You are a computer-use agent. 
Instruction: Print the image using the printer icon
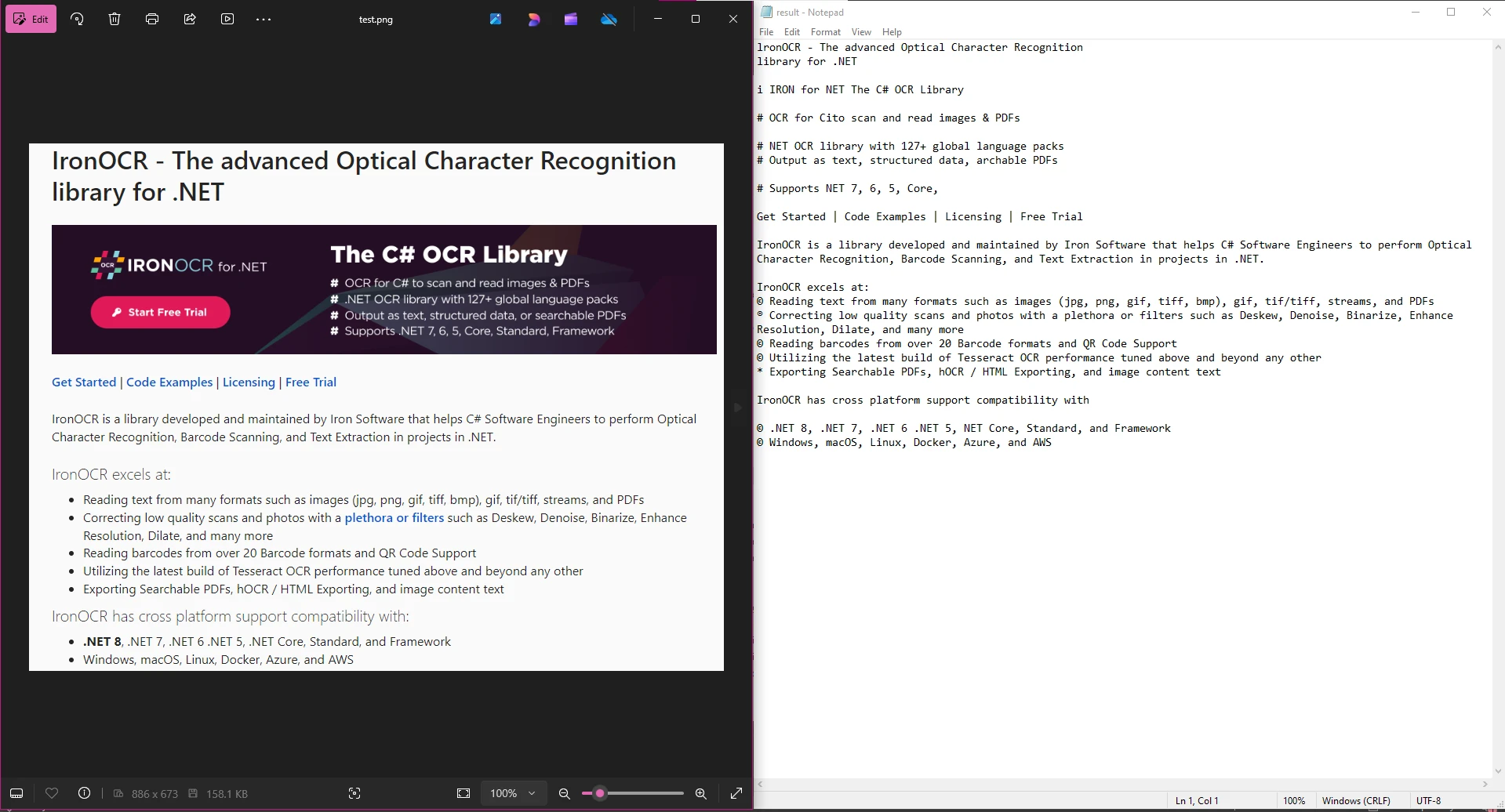152,19
